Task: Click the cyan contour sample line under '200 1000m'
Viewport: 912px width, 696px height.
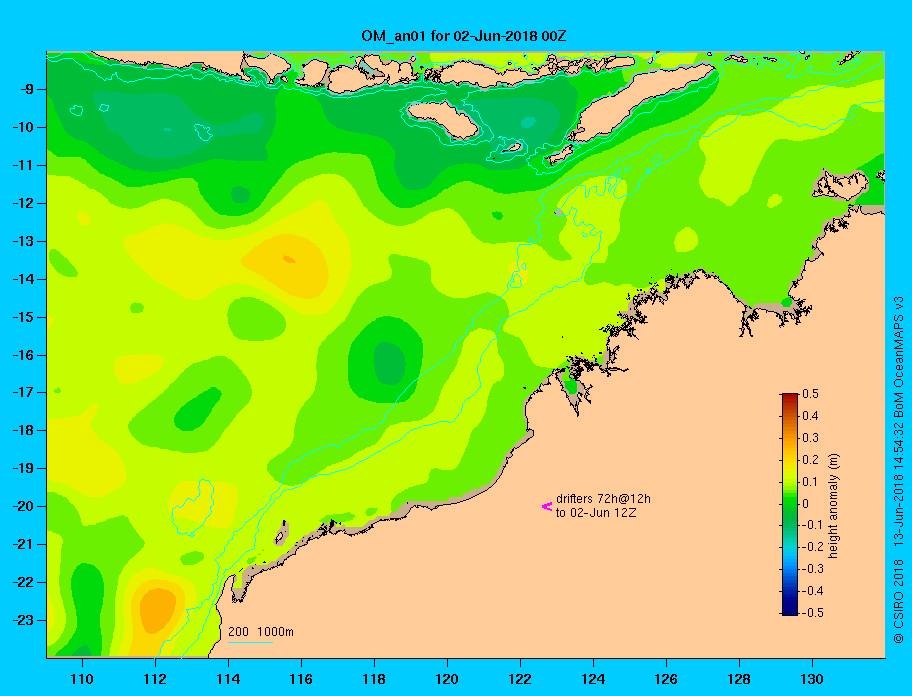Action: point(250,642)
